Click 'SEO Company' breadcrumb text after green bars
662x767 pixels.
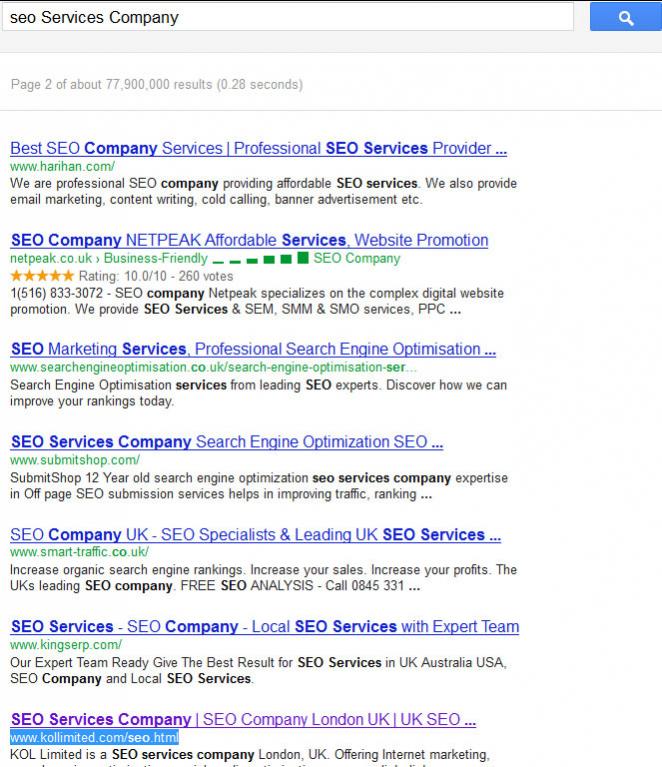[x=357, y=258]
